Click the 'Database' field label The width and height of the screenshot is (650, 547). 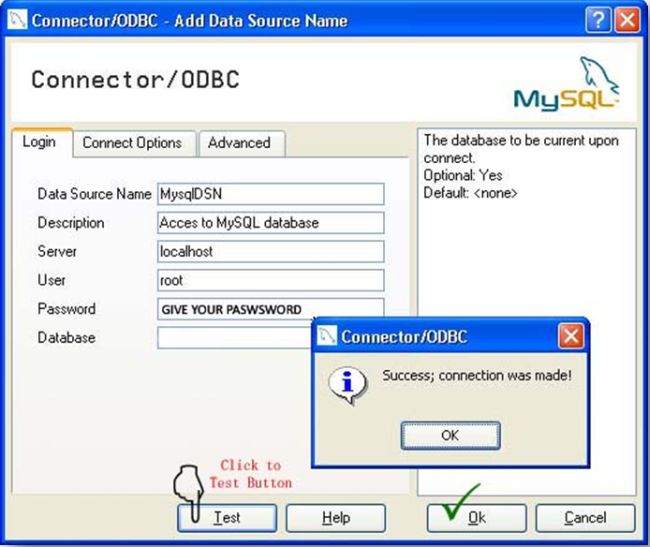(66, 338)
